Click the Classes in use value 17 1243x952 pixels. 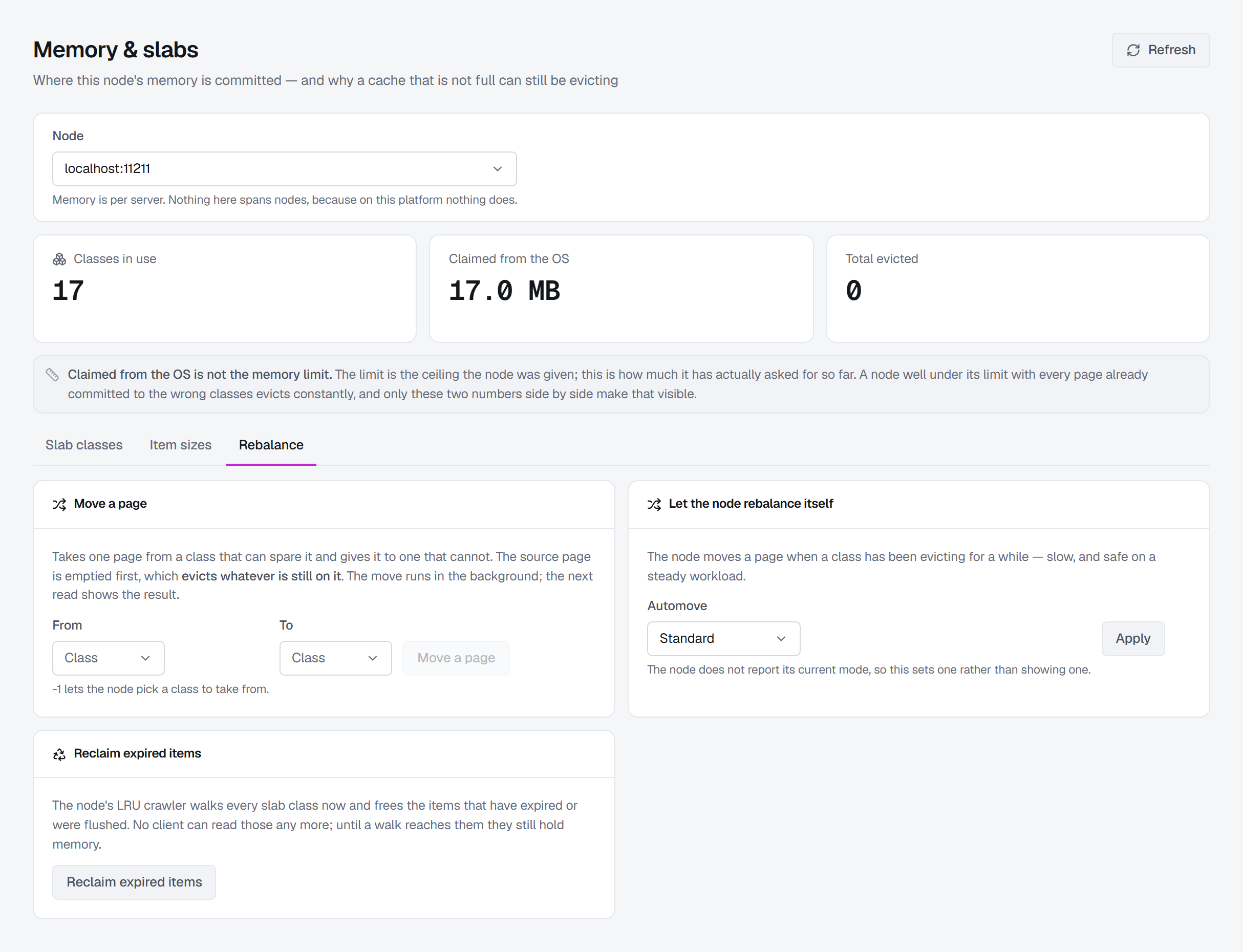coord(68,291)
